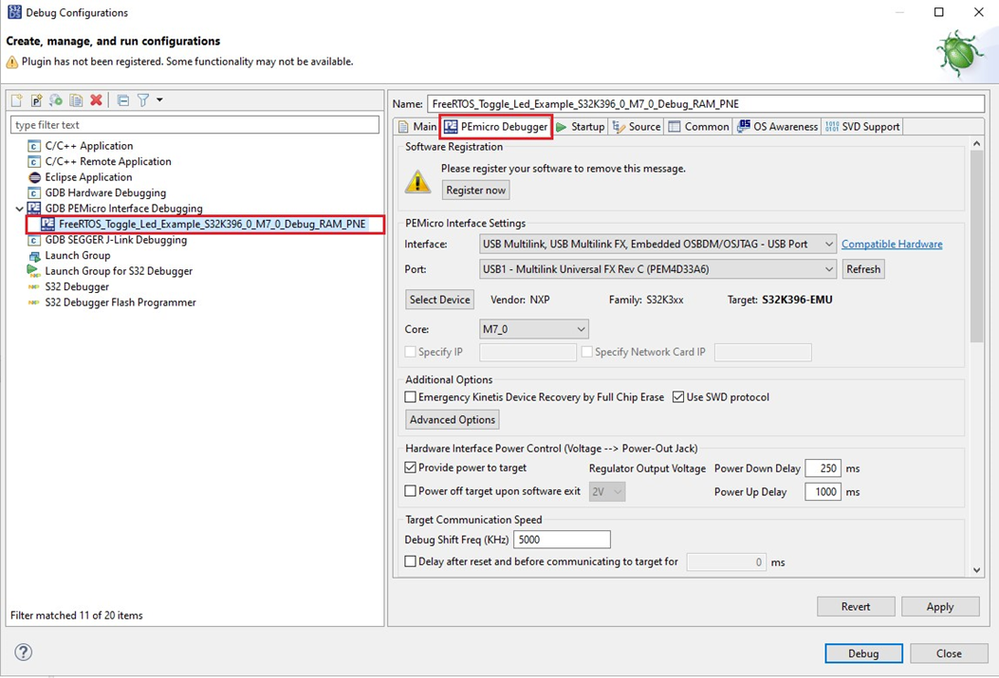Click the FreeRTOS_Toggle_Led_Example configuration PE icon

[48, 224]
